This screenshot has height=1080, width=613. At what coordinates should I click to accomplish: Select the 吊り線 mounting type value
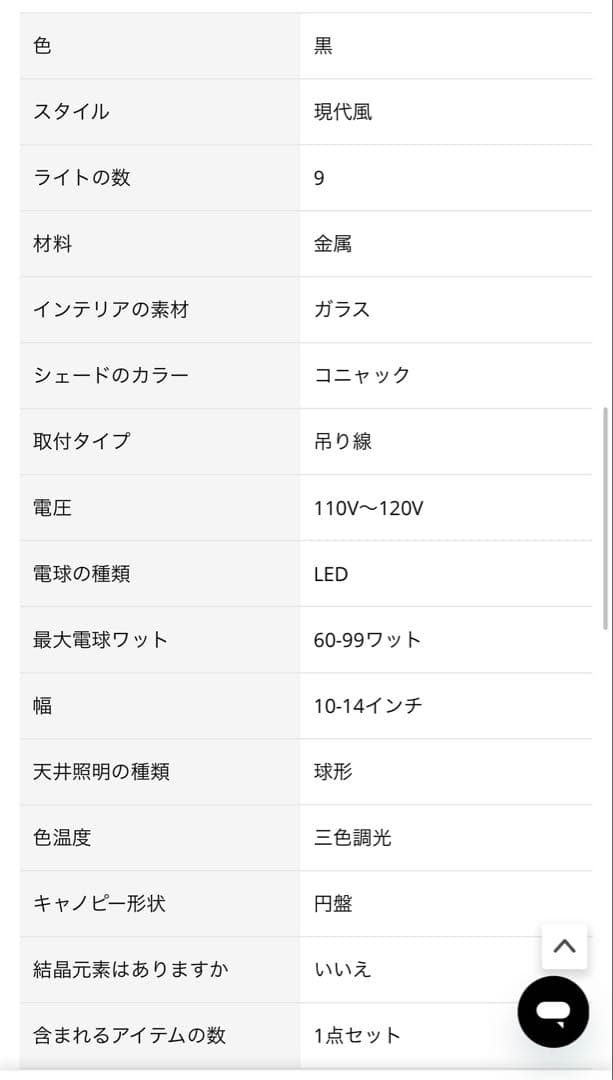345,442
